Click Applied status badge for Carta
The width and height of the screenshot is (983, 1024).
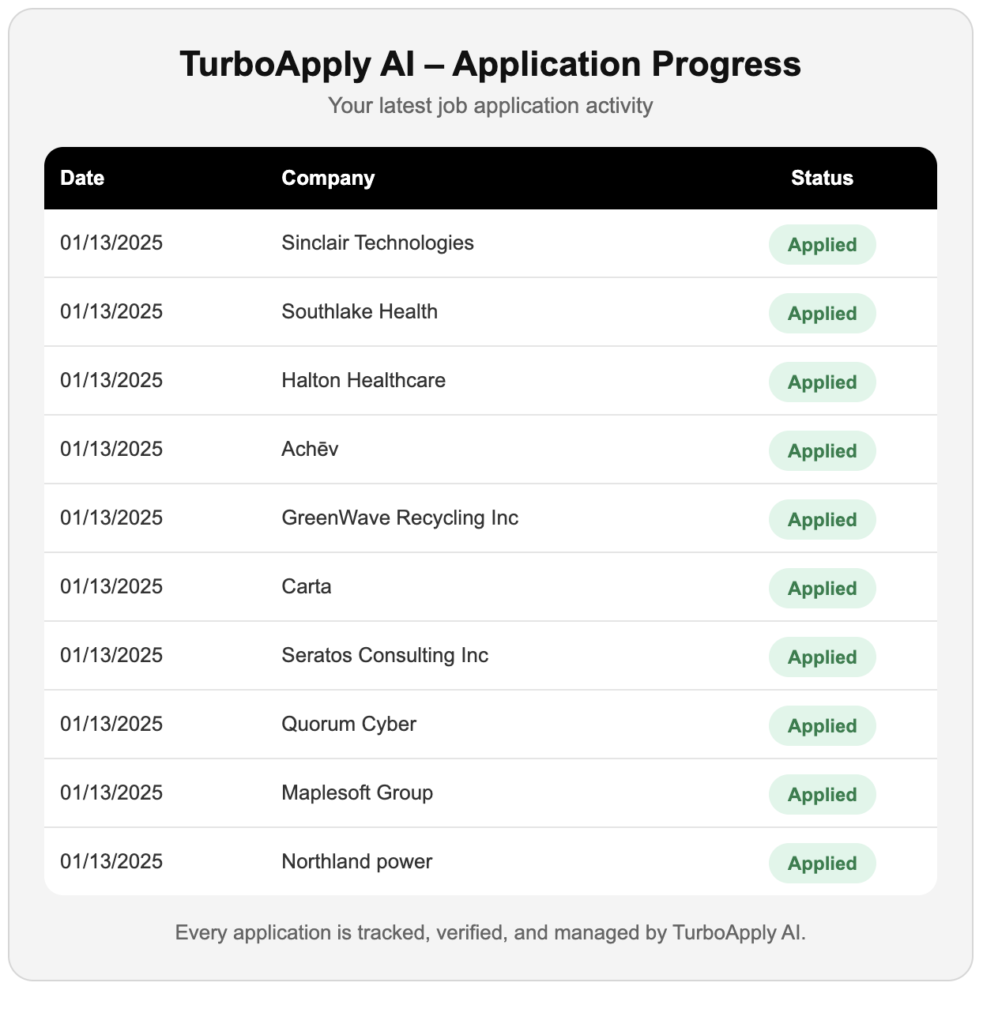coord(821,589)
